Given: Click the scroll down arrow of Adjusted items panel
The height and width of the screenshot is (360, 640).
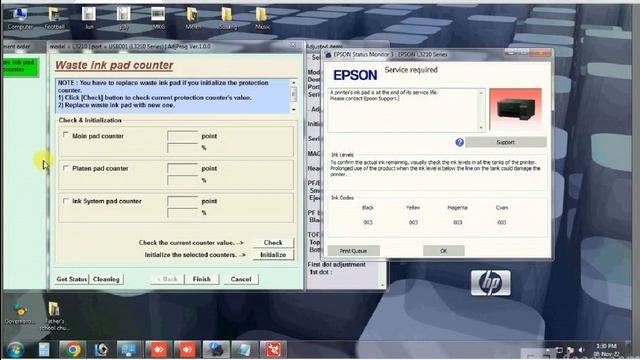Looking at the screenshot, I should click(x=383, y=285).
